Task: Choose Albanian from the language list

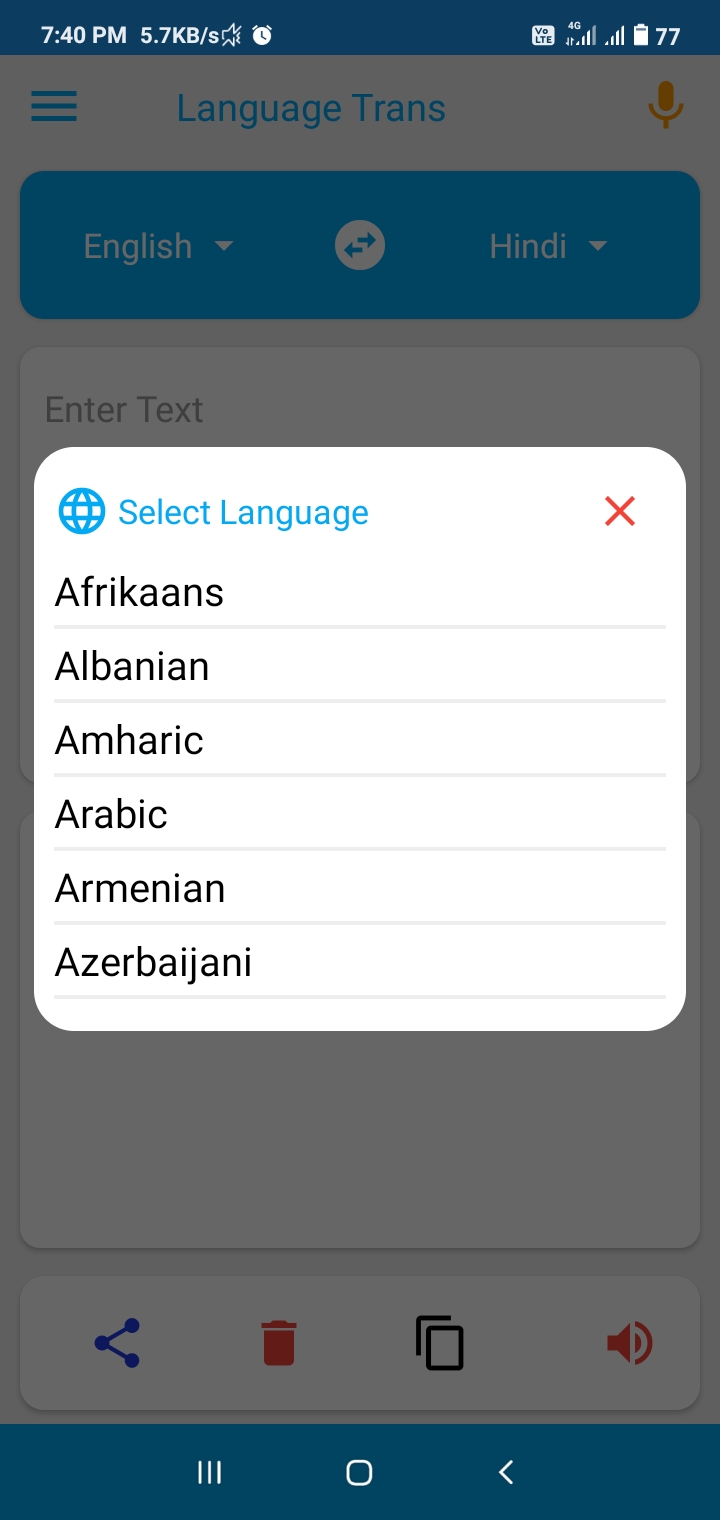Action: pyautogui.click(x=360, y=666)
